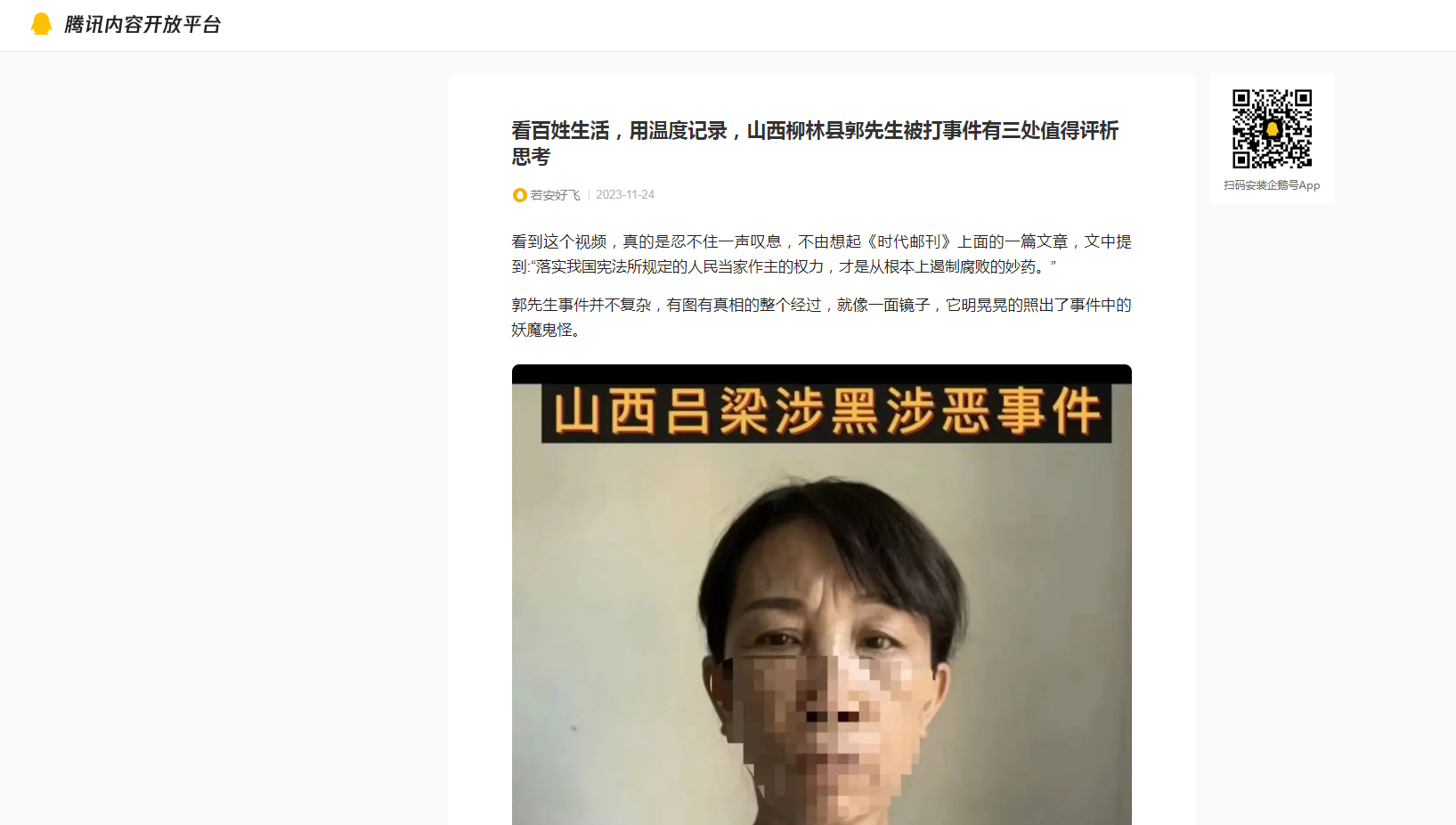
Task: Click the first paragraph starting 看到这个视频
Action: point(822,254)
